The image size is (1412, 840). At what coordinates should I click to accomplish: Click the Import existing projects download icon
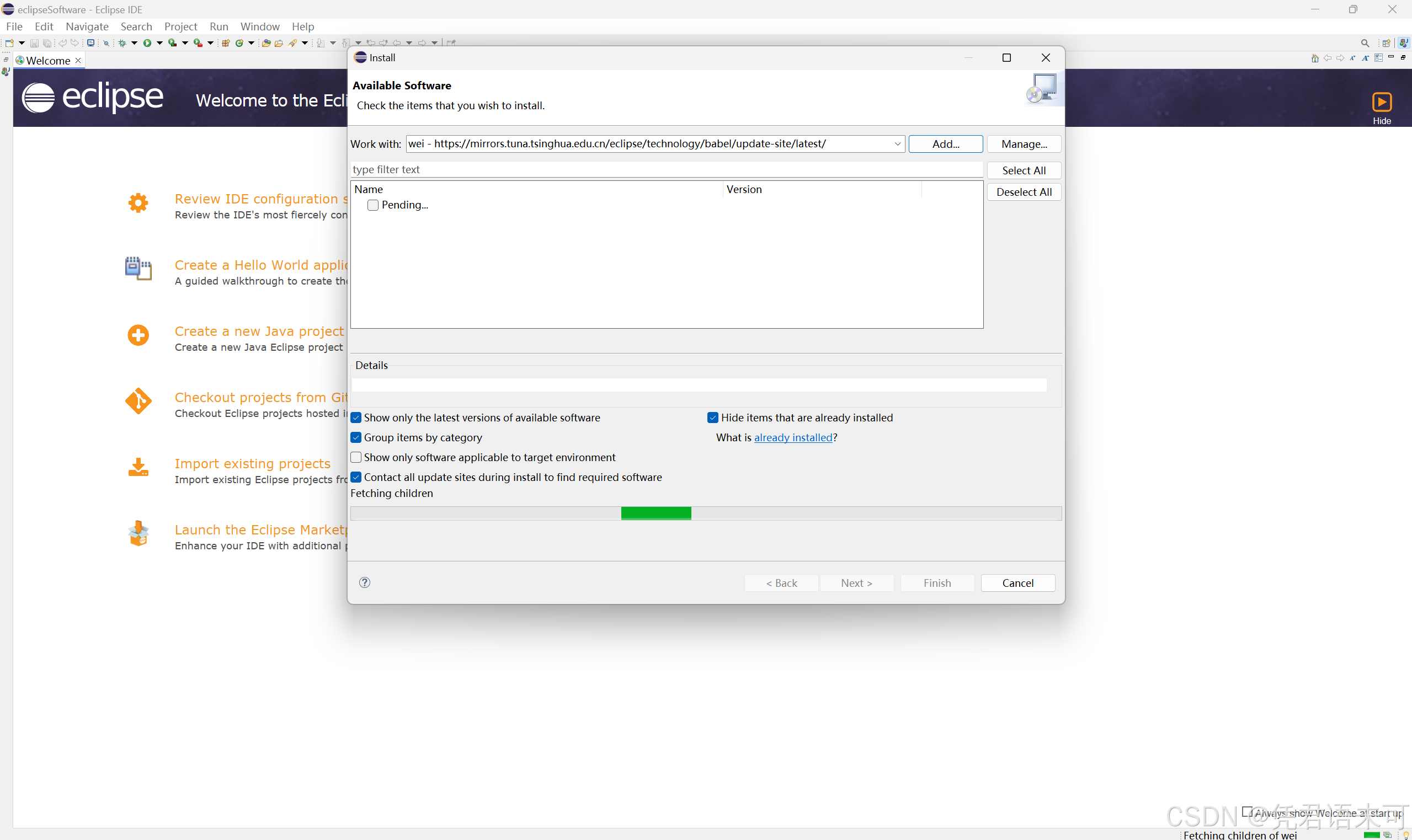(x=138, y=468)
